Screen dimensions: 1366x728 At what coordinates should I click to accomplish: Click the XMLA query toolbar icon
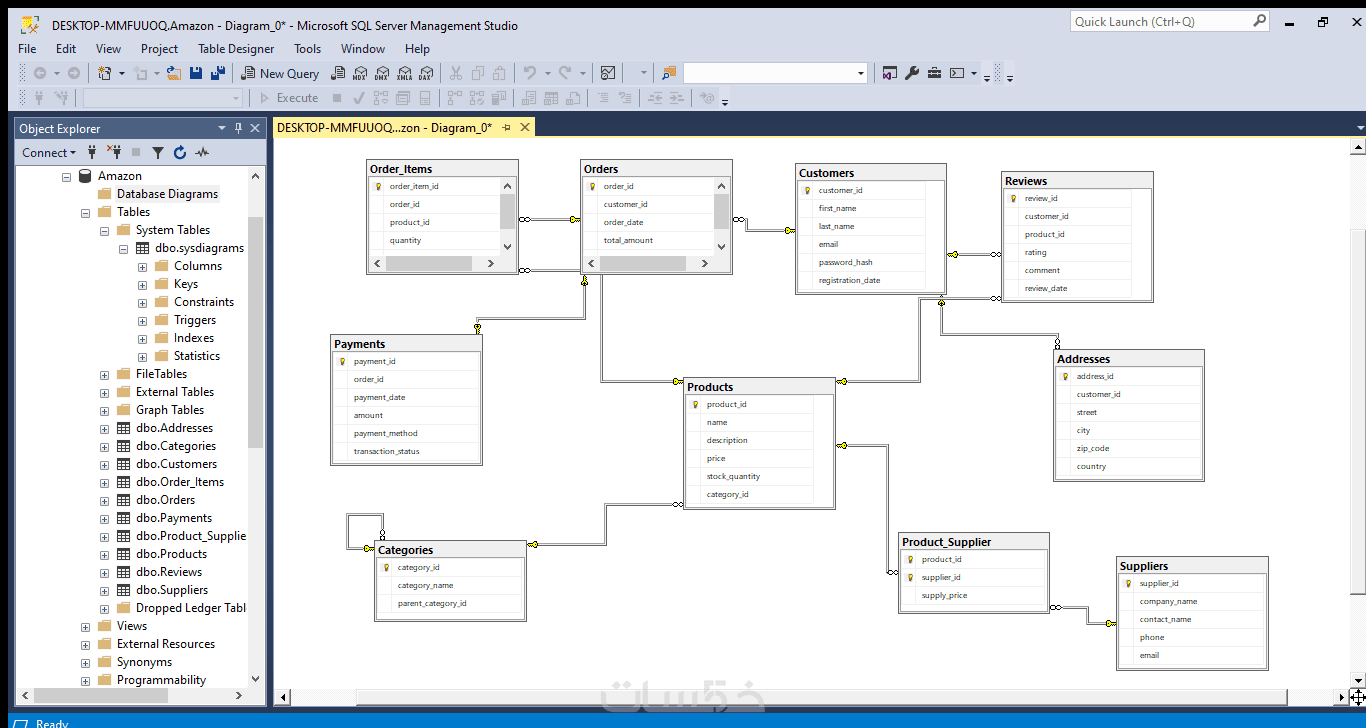coord(404,73)
